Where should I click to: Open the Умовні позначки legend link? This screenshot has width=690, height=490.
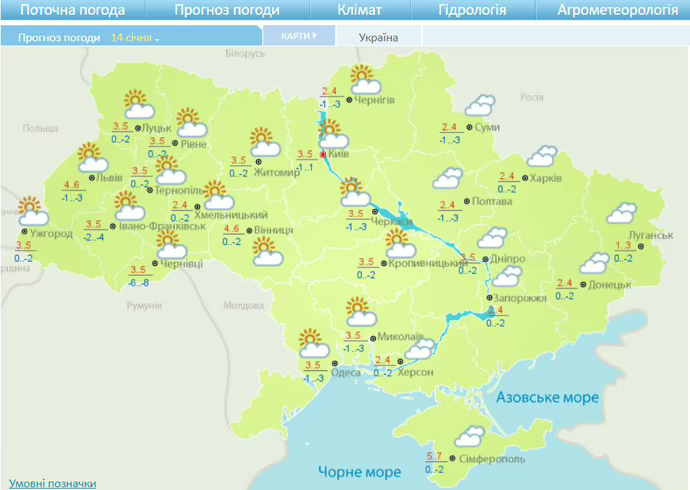pos(52,482)
